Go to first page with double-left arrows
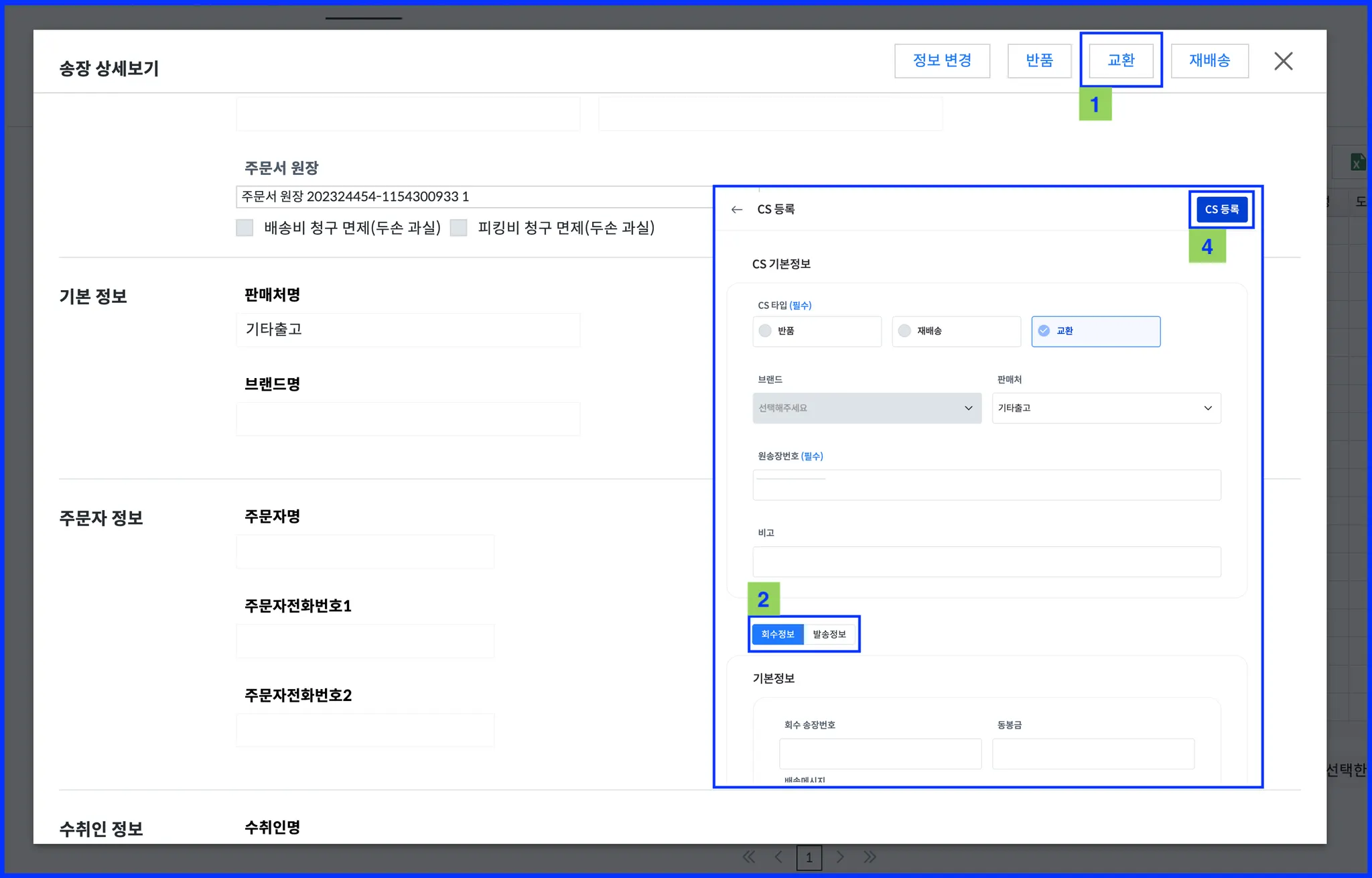 (x=748, y=857)
